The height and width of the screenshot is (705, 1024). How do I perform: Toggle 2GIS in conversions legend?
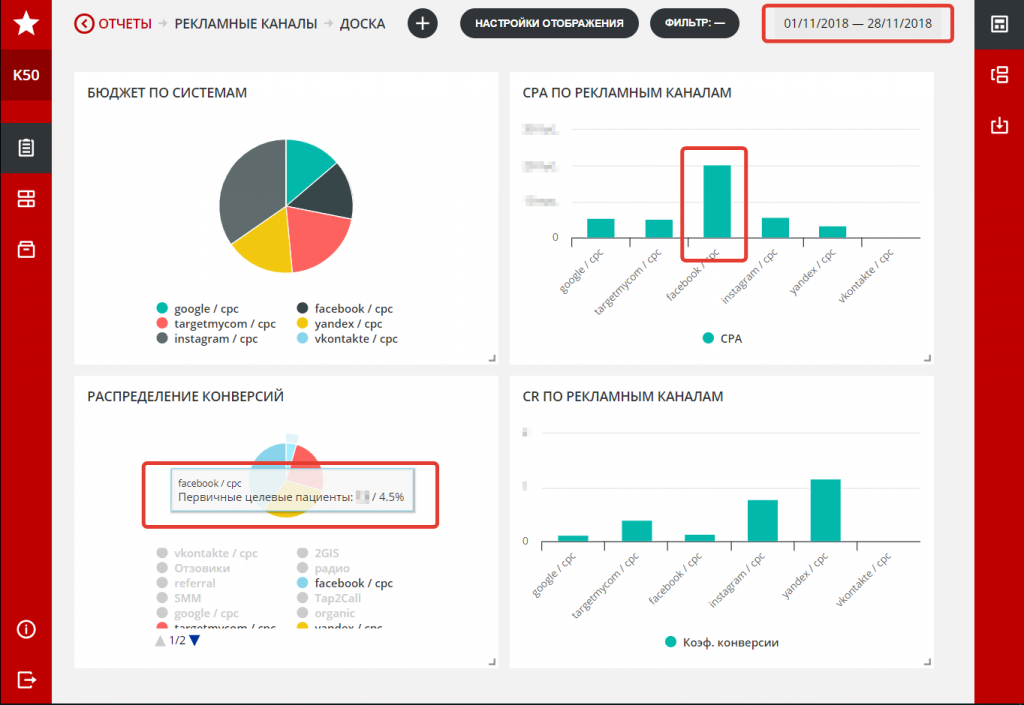[x=318, y=553]
